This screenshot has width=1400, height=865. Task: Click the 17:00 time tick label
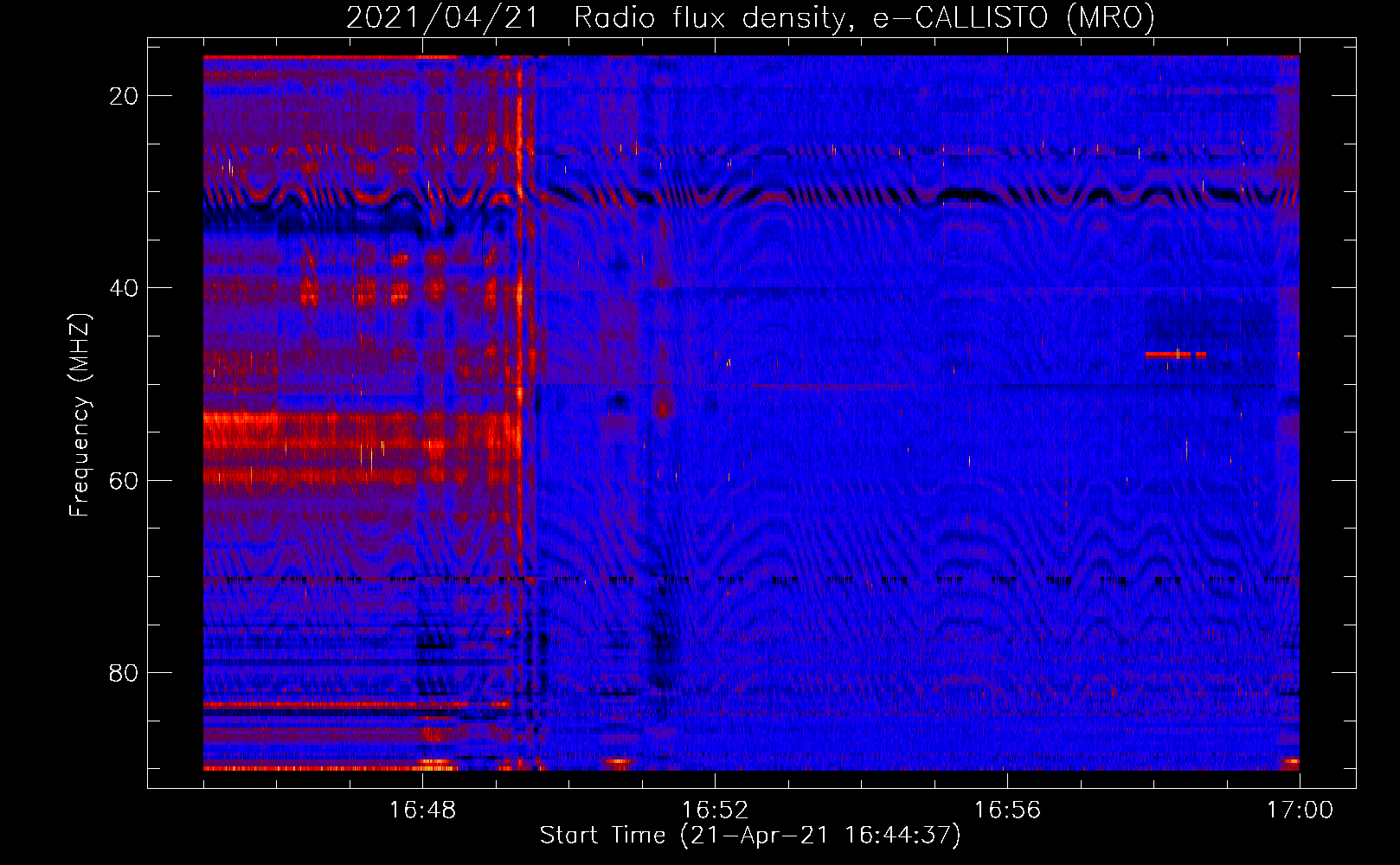point(1300,811)
